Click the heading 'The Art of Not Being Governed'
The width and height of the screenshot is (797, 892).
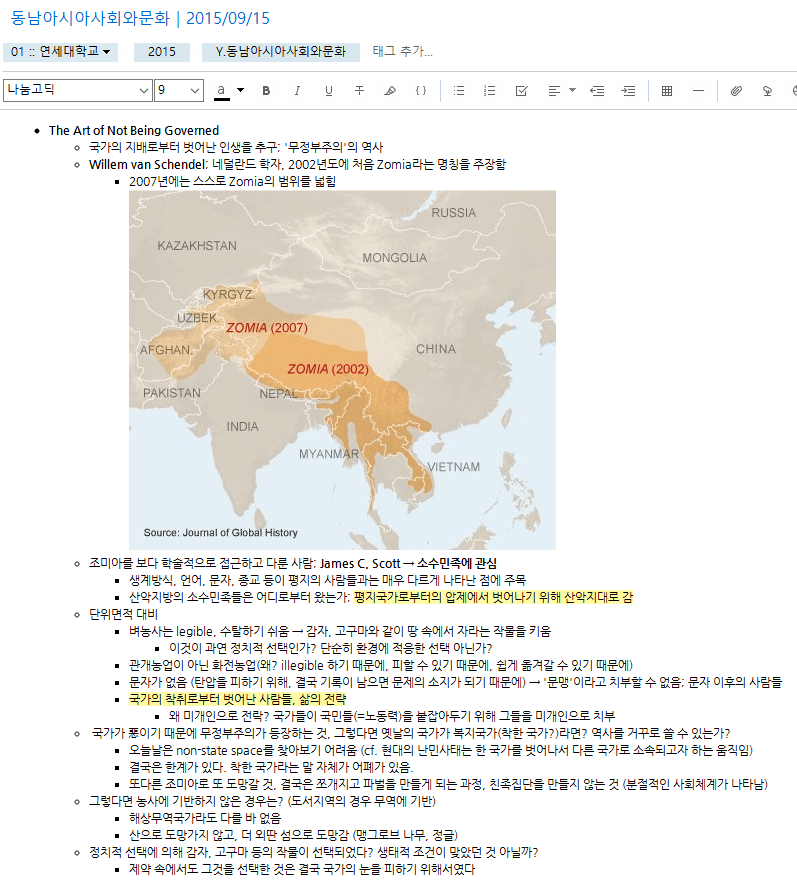pos(134,130)
